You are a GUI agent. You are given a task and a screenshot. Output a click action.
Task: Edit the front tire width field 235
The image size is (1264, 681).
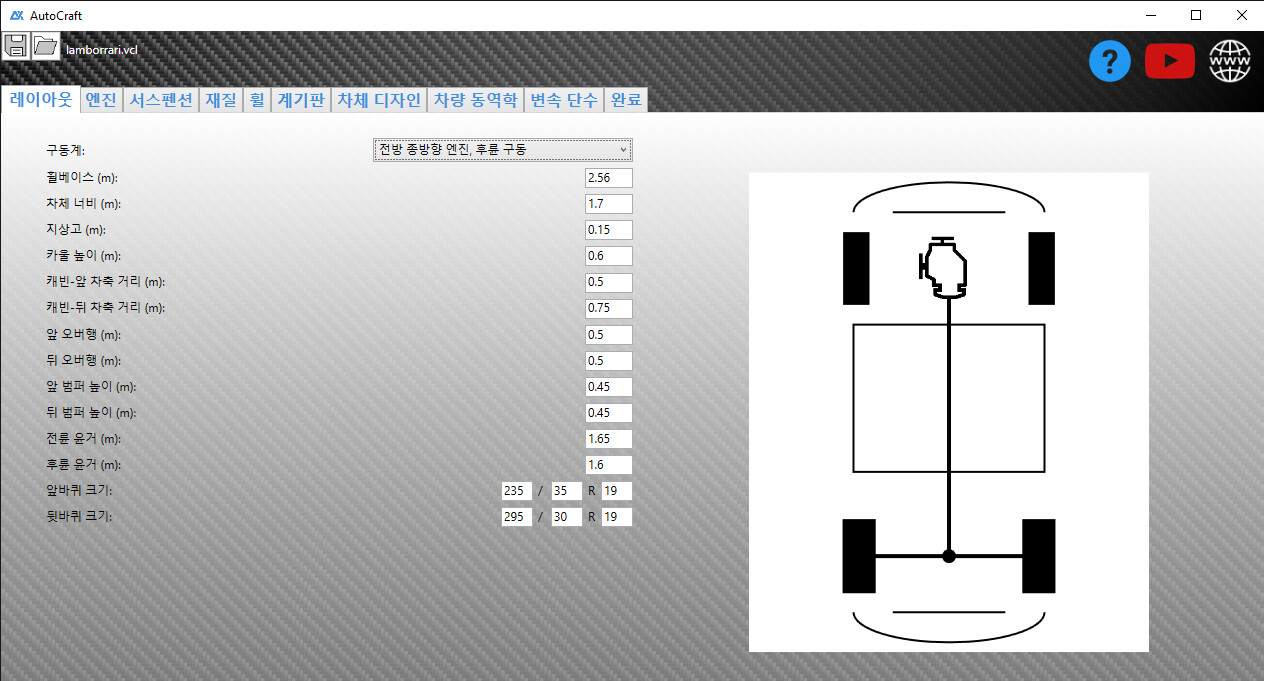[x=516, y=491]
